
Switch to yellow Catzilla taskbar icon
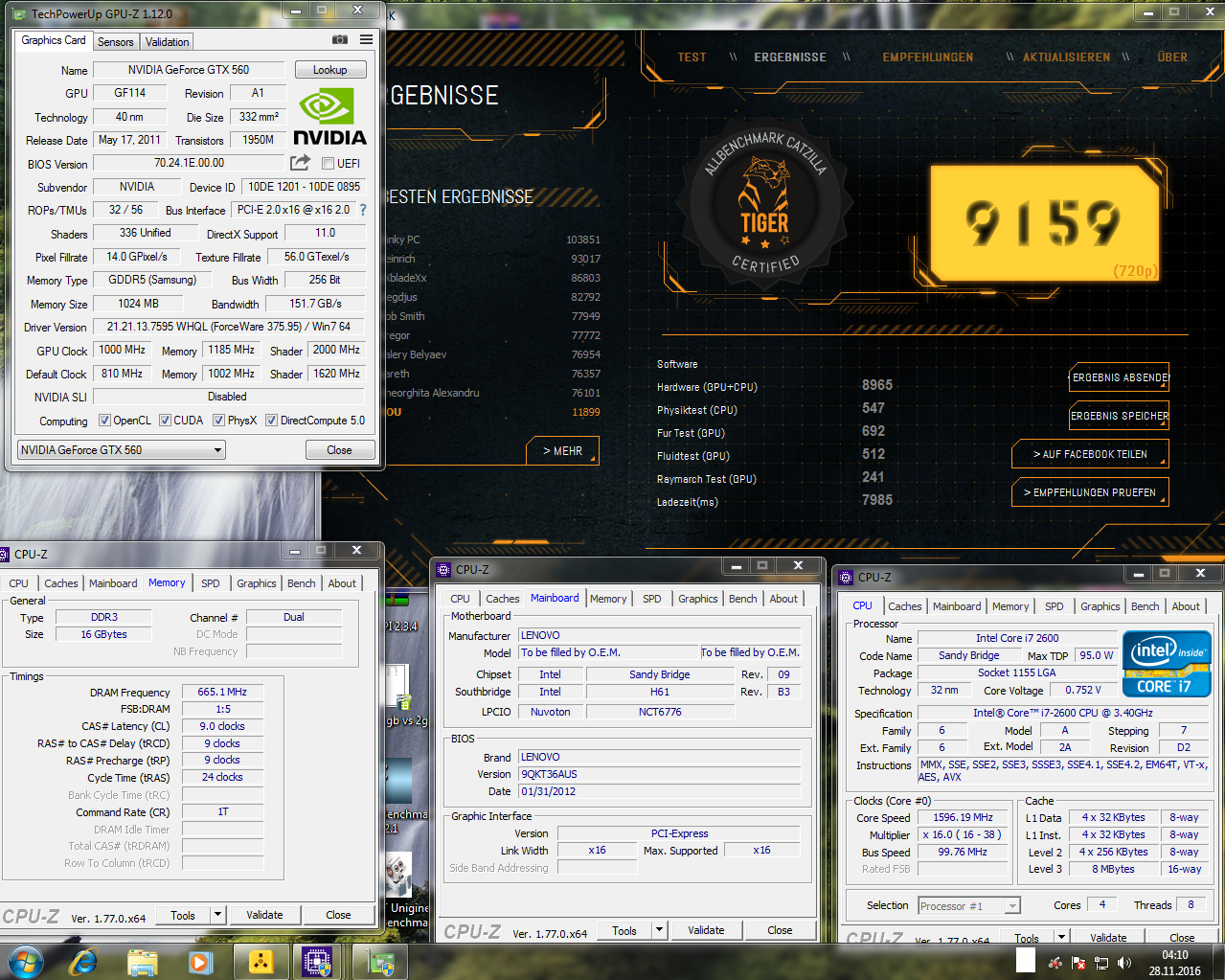click(261, 962)
